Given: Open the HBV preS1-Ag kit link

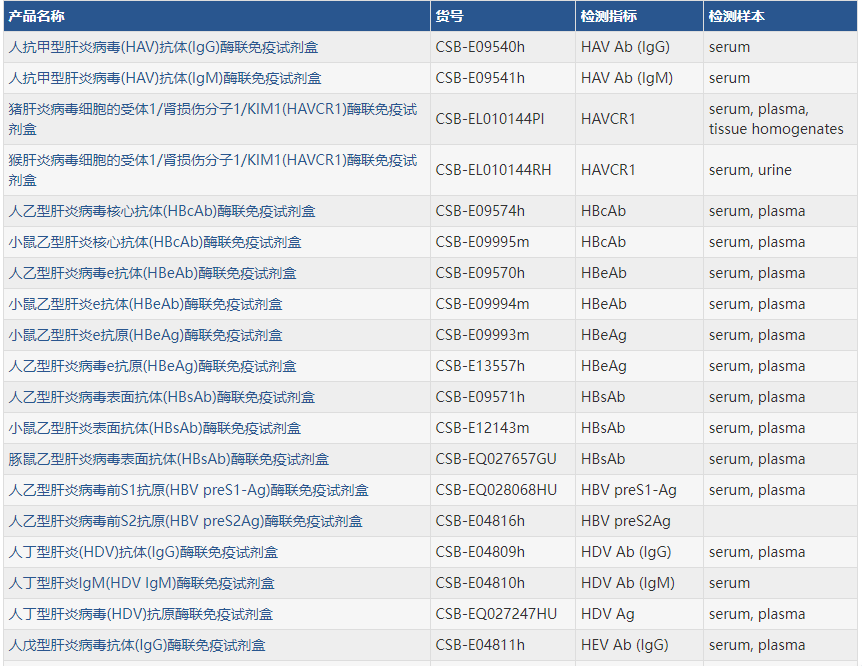Looking at the screenshot, I should coord(188,490).
